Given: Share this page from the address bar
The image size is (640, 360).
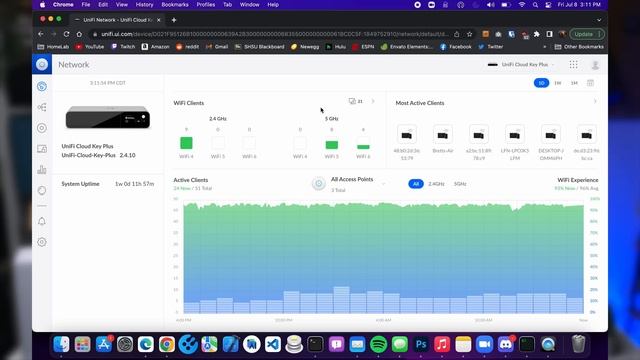Looking at the screenshot, I should click(x=457, y=34).
